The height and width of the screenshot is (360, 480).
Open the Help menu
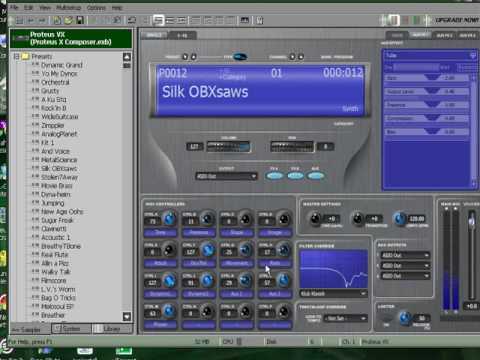click(x=117, y=7)
